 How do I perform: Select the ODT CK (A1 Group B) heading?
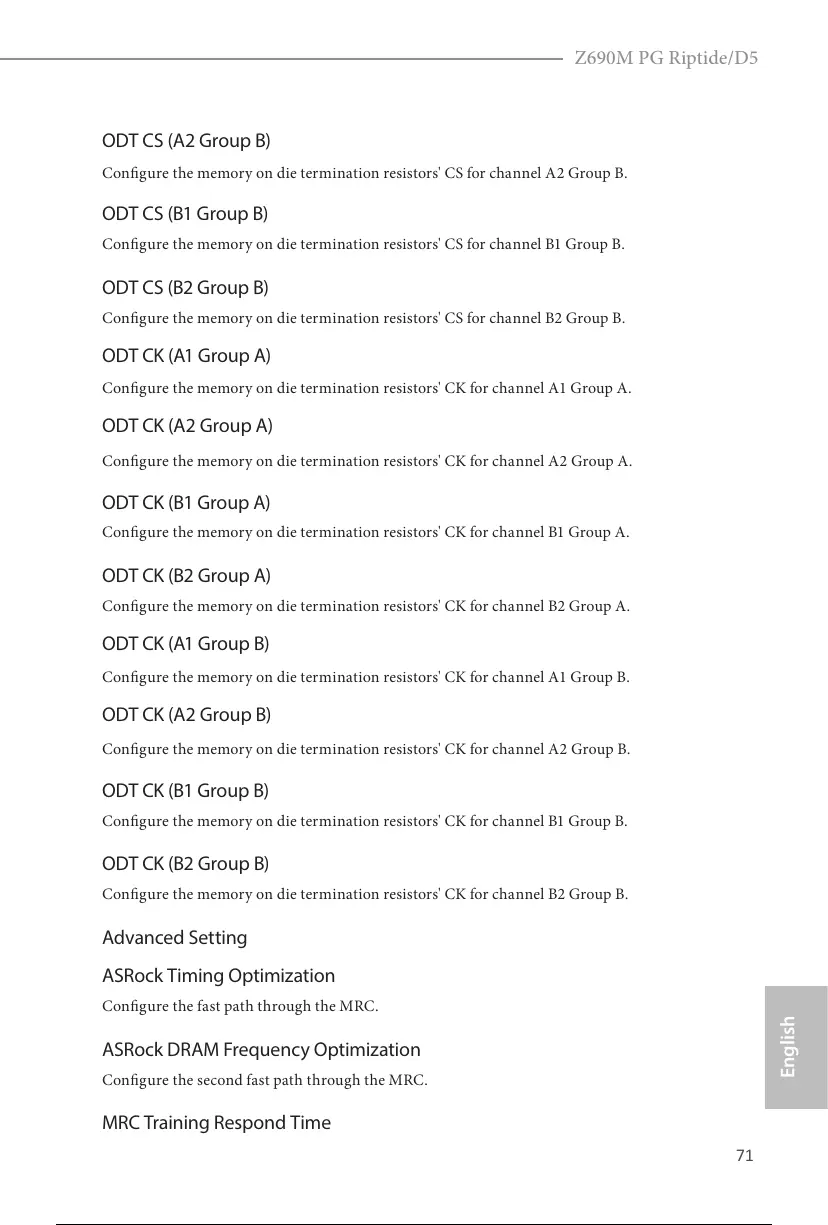pyautogui.click(x=185, y=644)
